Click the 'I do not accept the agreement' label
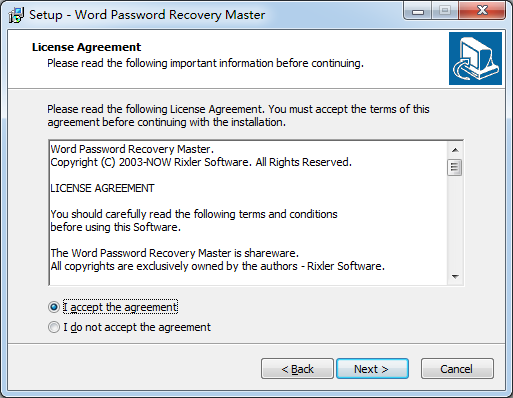This screenshot has height=398, width=513. point(137,327)
